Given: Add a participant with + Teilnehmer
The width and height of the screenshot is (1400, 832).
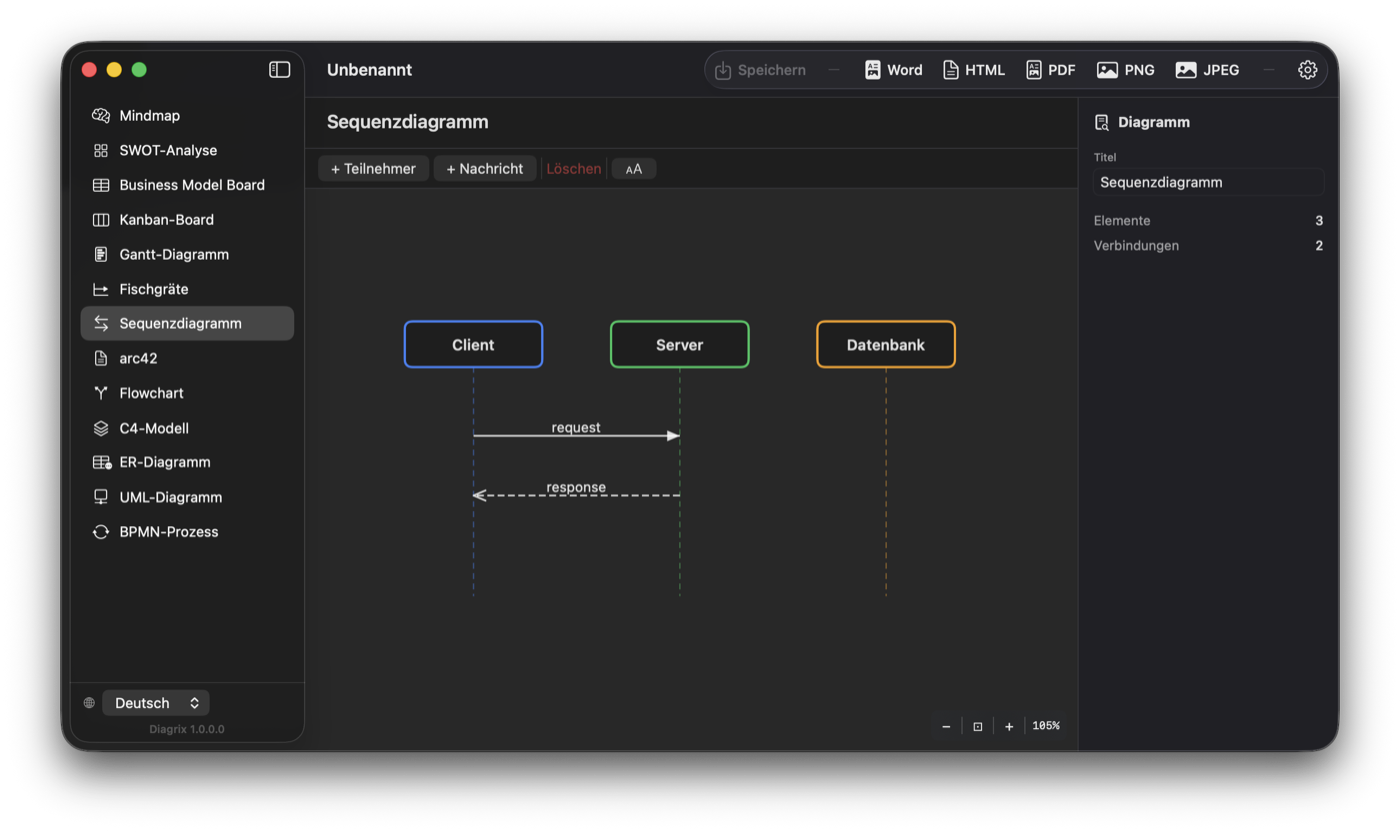Looking at the screenshot, I should pyautogui.click(x=373, y=169).
